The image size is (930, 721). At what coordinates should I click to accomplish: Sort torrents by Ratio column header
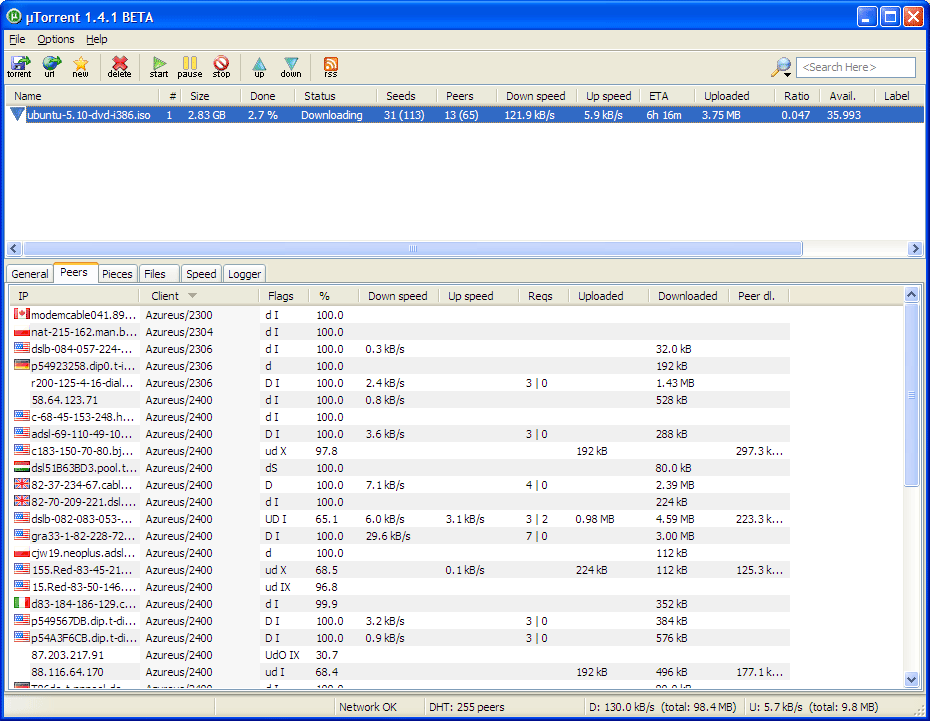point(797,96)
